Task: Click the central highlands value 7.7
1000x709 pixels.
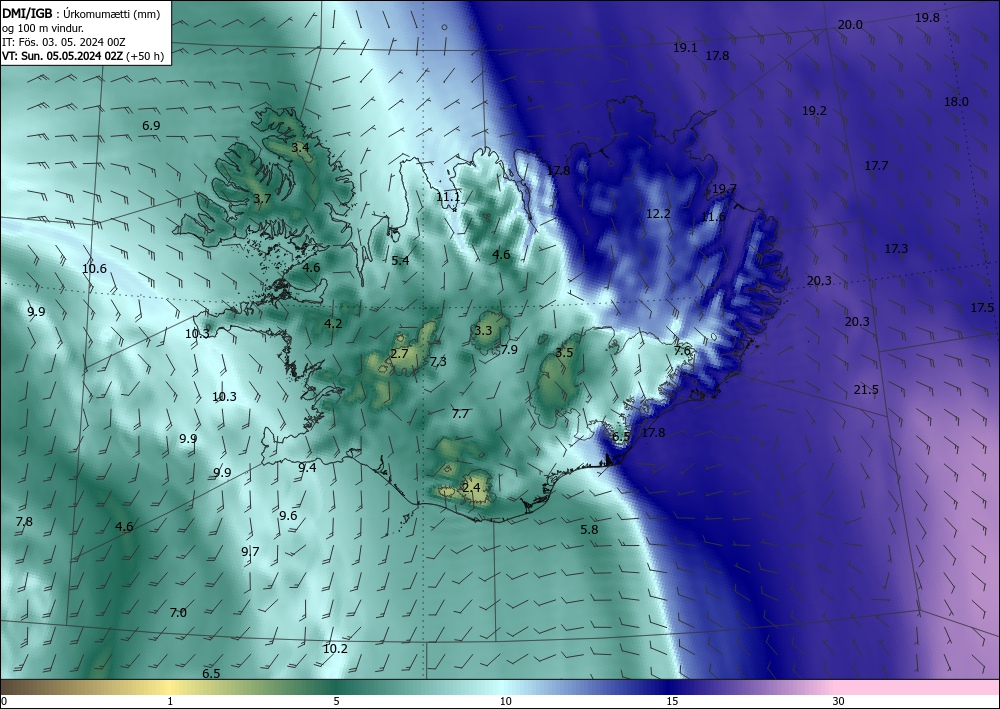Action: click(460, 414)
